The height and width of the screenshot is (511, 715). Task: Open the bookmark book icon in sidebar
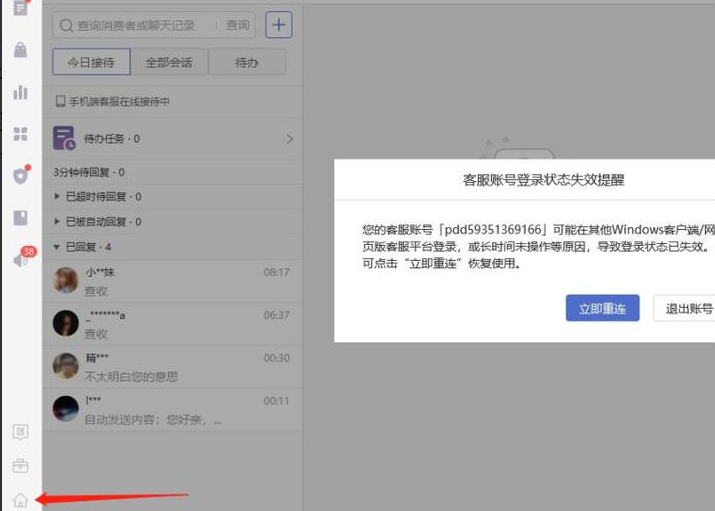21,217
